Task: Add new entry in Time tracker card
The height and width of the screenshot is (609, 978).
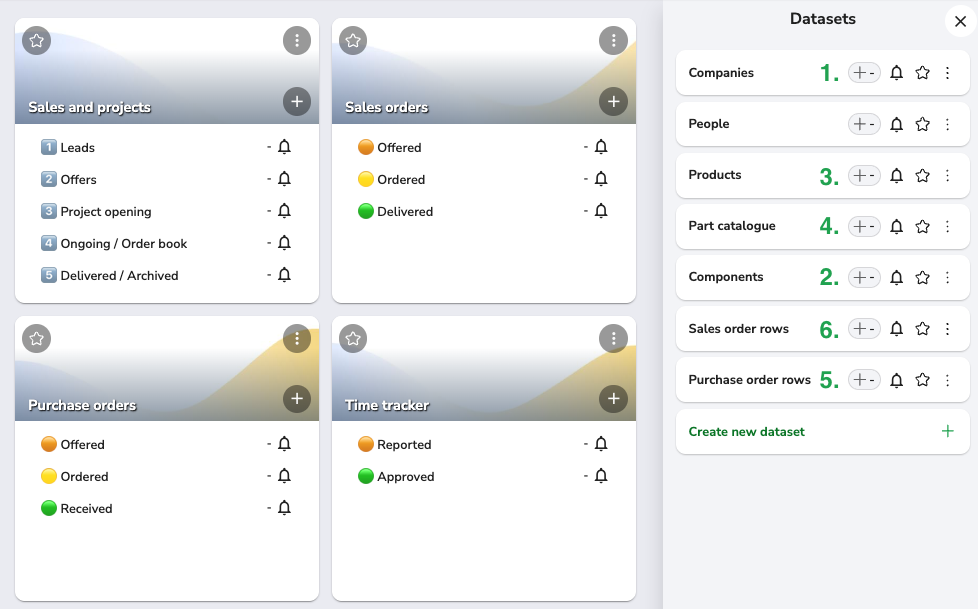Action: [613, 399]
